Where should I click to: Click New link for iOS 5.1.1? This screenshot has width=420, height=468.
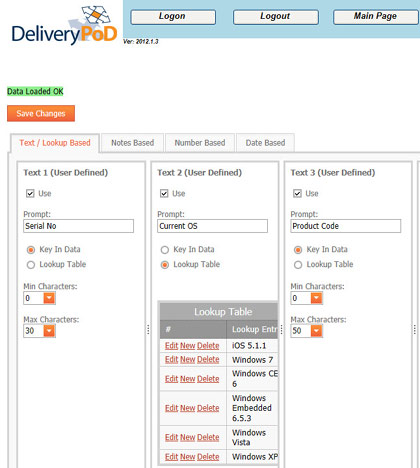tap(187, 346)
